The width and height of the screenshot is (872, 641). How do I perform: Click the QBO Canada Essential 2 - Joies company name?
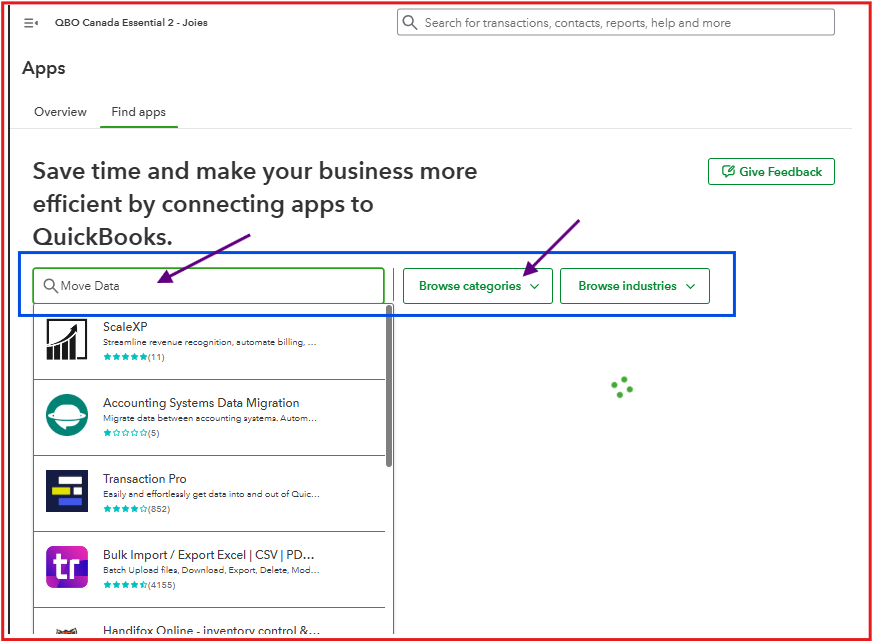coord(131,23)
